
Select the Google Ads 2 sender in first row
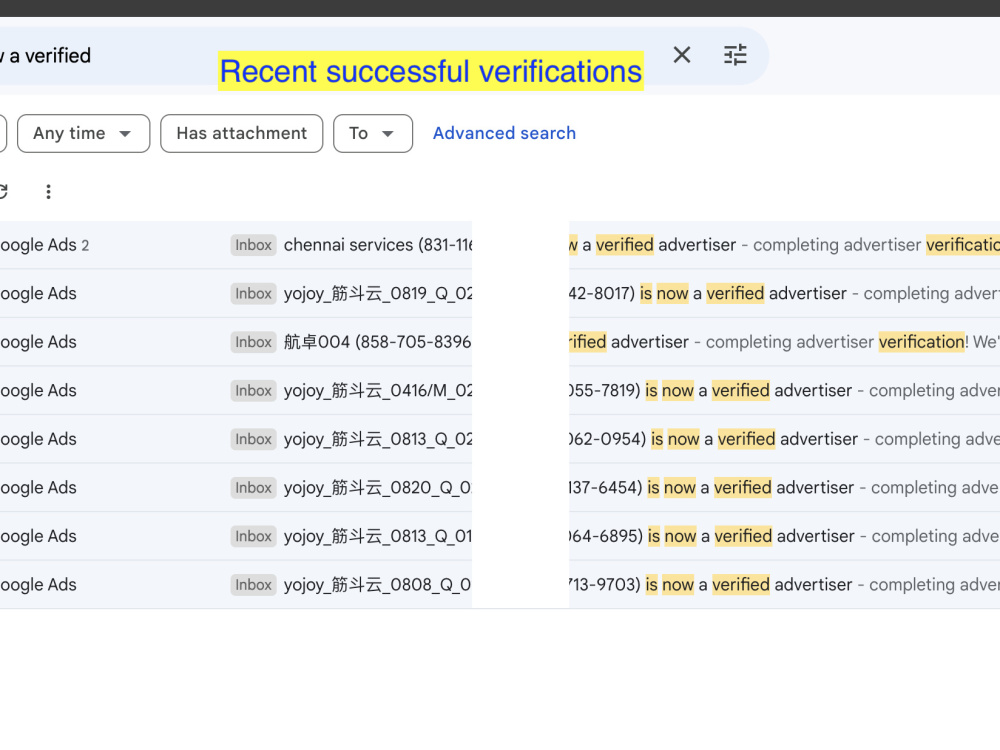pos(44,245)
